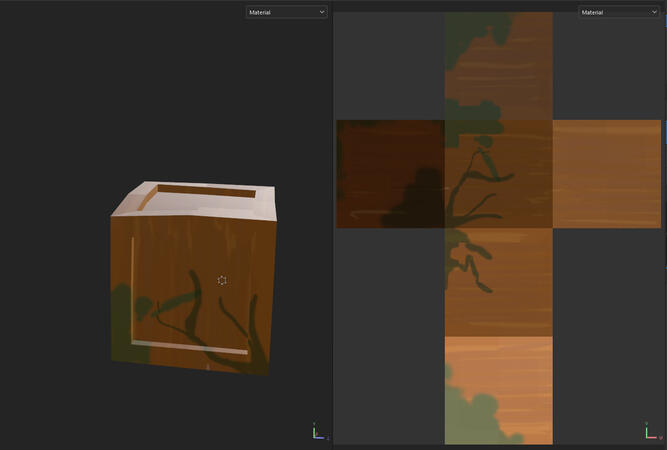Select the topmost UV tile of the texture cross

[498, 65]
